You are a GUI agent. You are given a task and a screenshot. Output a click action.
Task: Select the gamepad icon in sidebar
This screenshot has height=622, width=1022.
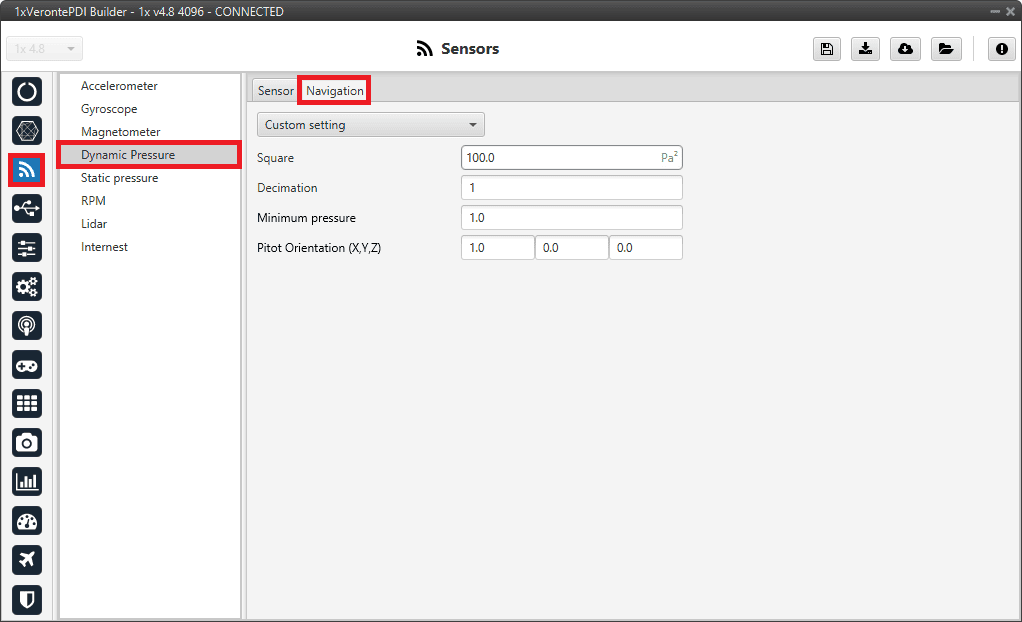(x=27, y=364)
